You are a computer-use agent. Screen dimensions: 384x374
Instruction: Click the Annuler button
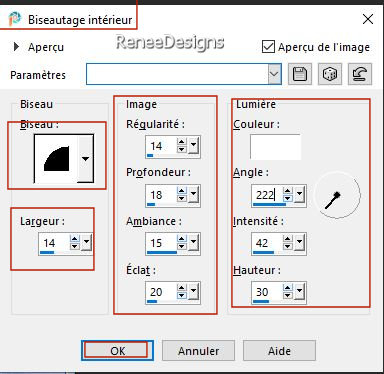point(198,351)
